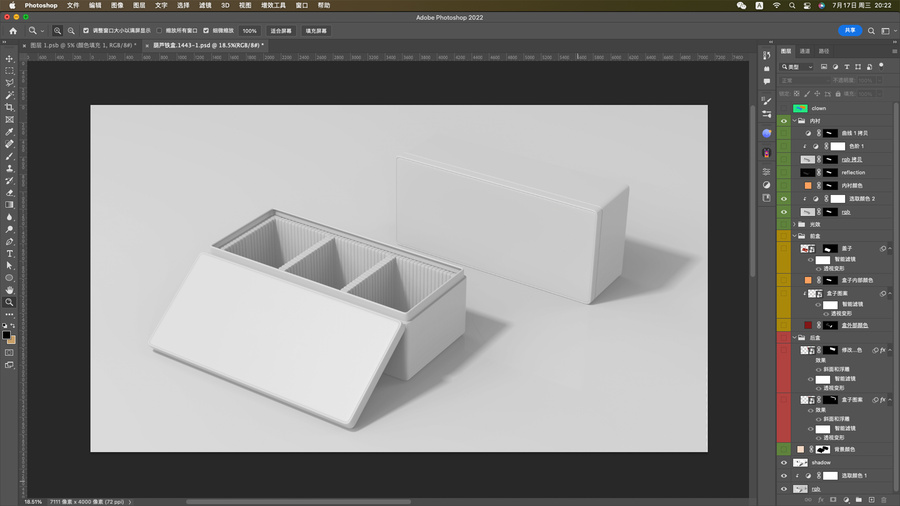Create a new layer with plus icon
The image size is (900, 506).
click(871, 500)
